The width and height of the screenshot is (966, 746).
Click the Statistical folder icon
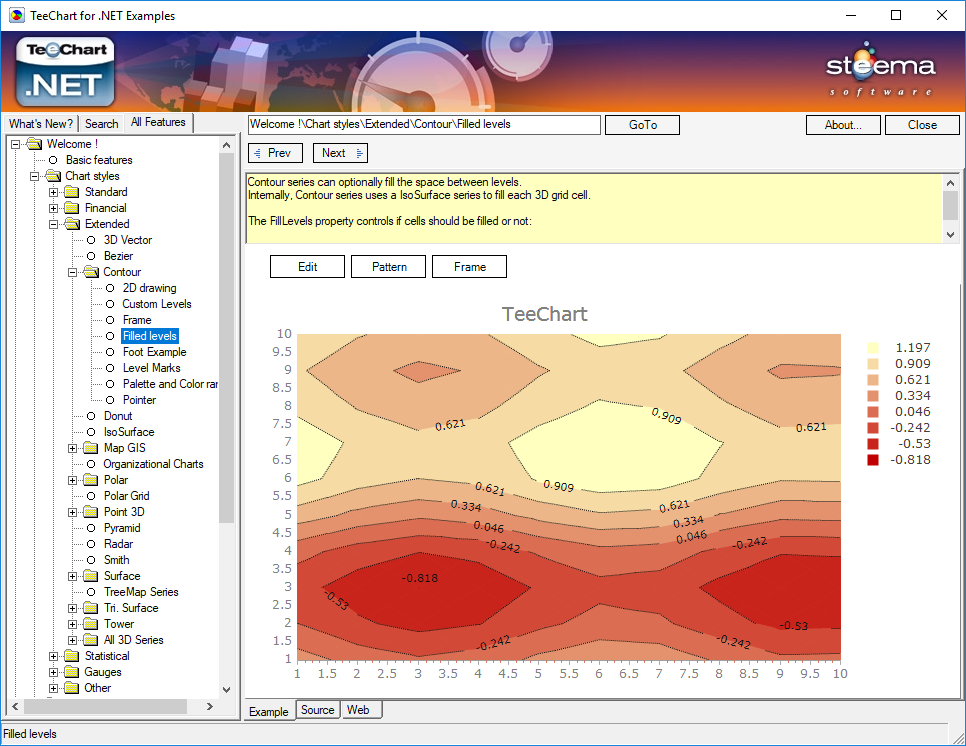coord(72,656)
